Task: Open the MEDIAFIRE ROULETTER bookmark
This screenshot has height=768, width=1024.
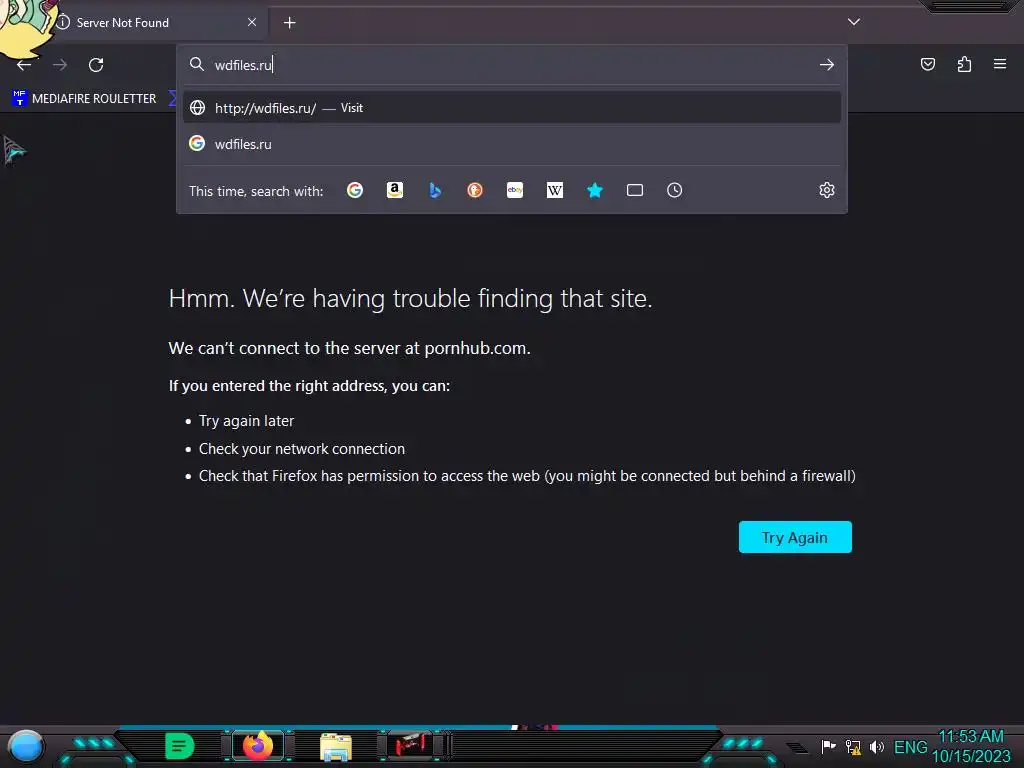Action: (84, 99)
